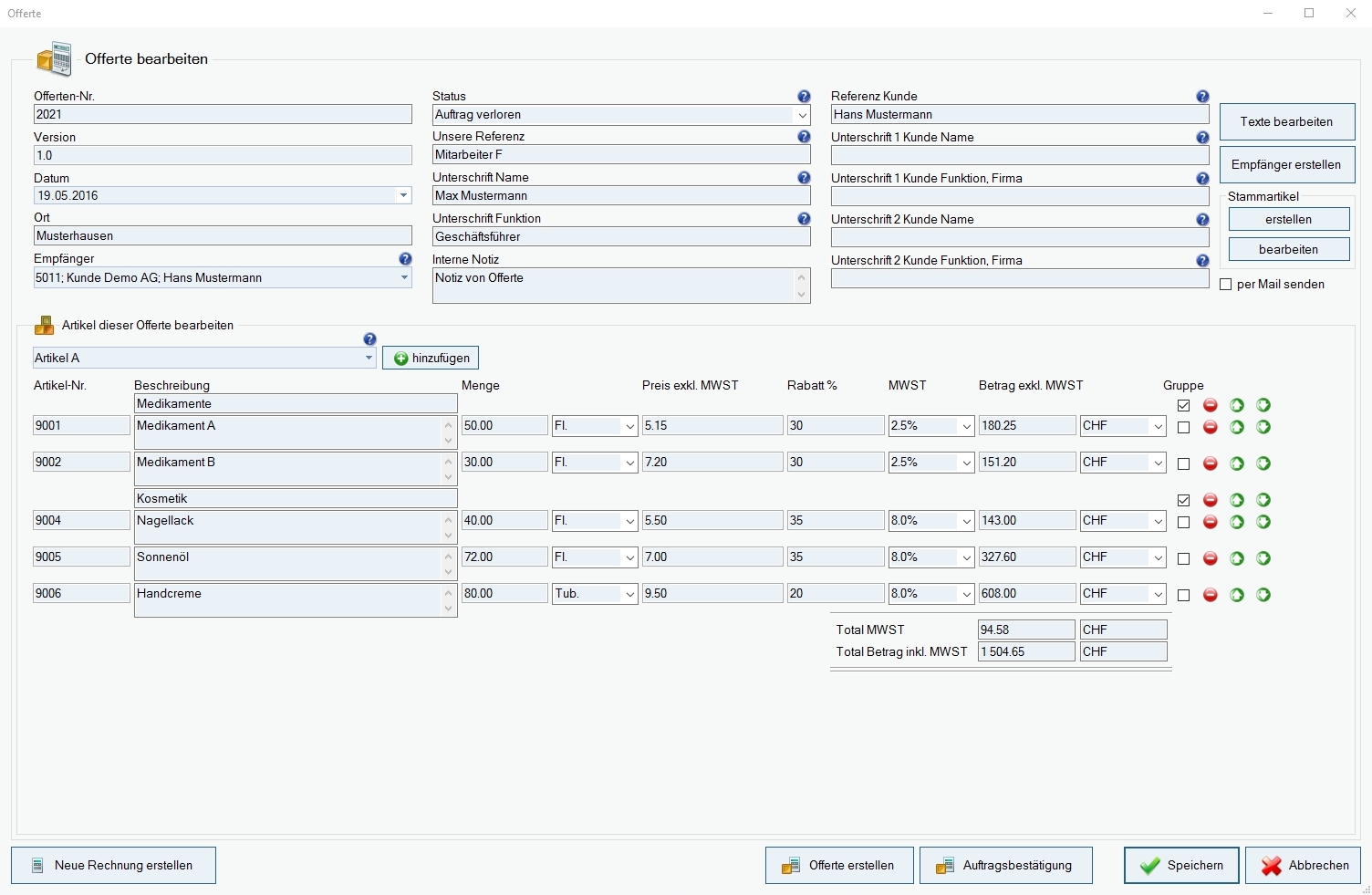Open help for Unsere Referenz field
This screenshot has height=895, width=1372.
tap(804, 137)
